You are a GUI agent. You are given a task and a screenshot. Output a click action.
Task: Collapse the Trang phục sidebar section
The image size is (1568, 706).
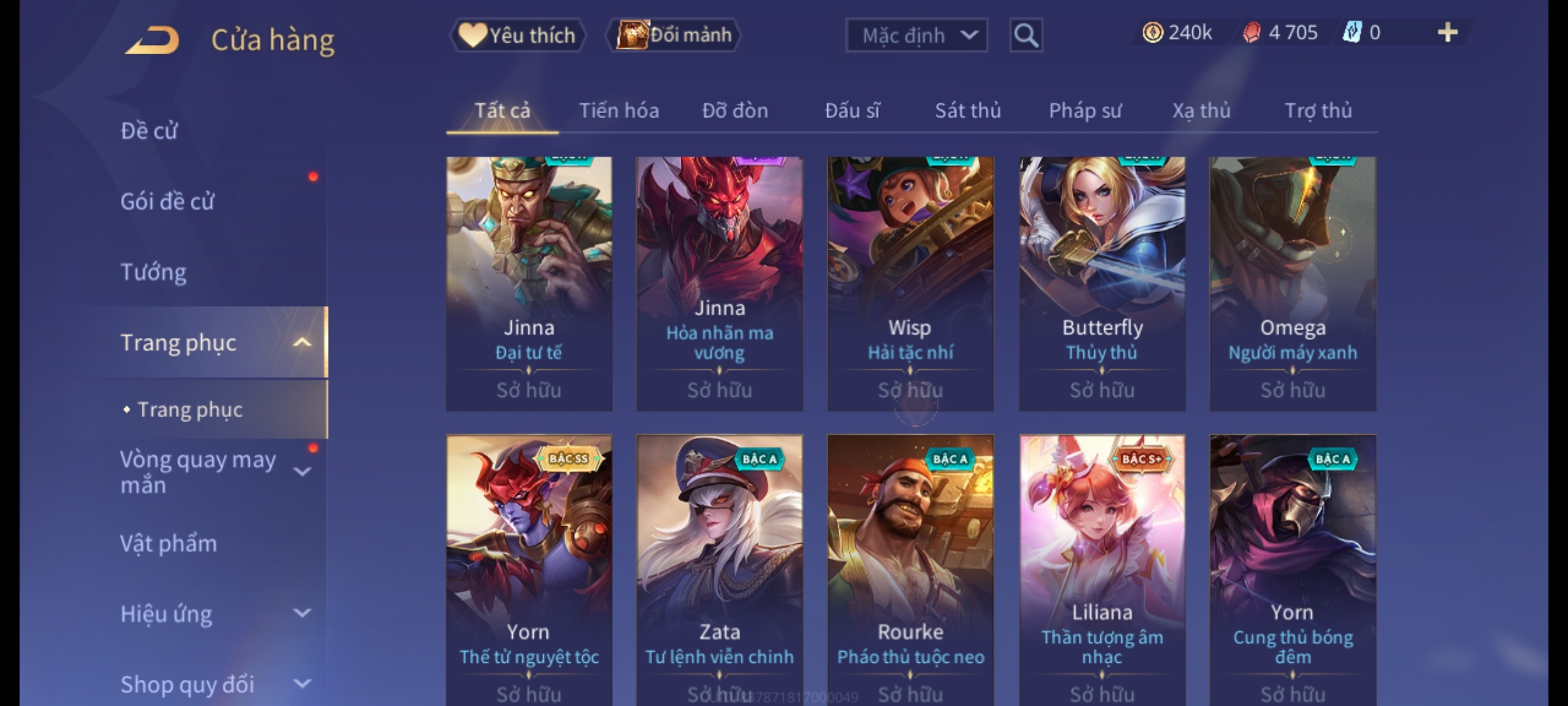click(302, 343)
